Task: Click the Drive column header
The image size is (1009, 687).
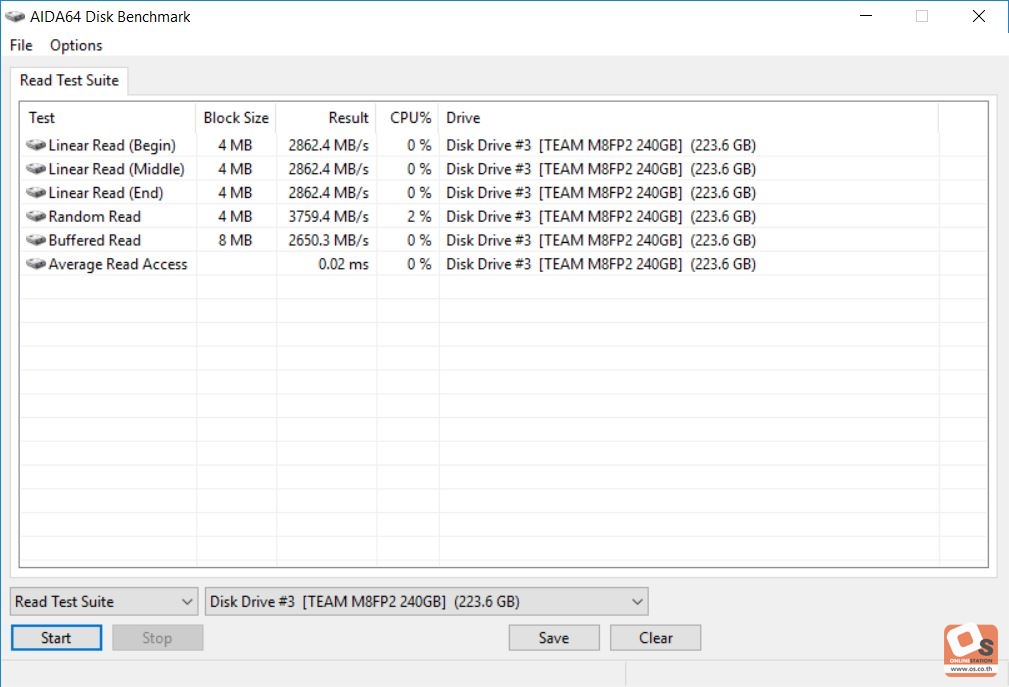Action: pyautogui.click(x=689, y=118)
